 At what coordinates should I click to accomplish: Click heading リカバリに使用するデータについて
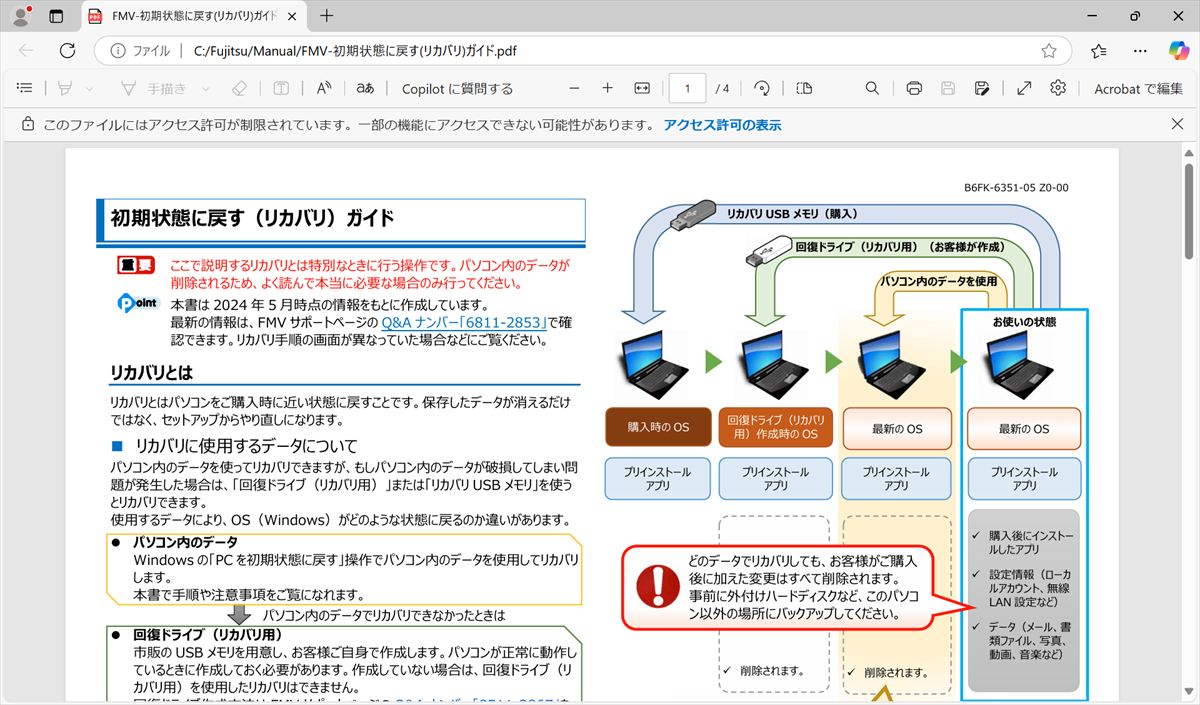click(246, 446)
